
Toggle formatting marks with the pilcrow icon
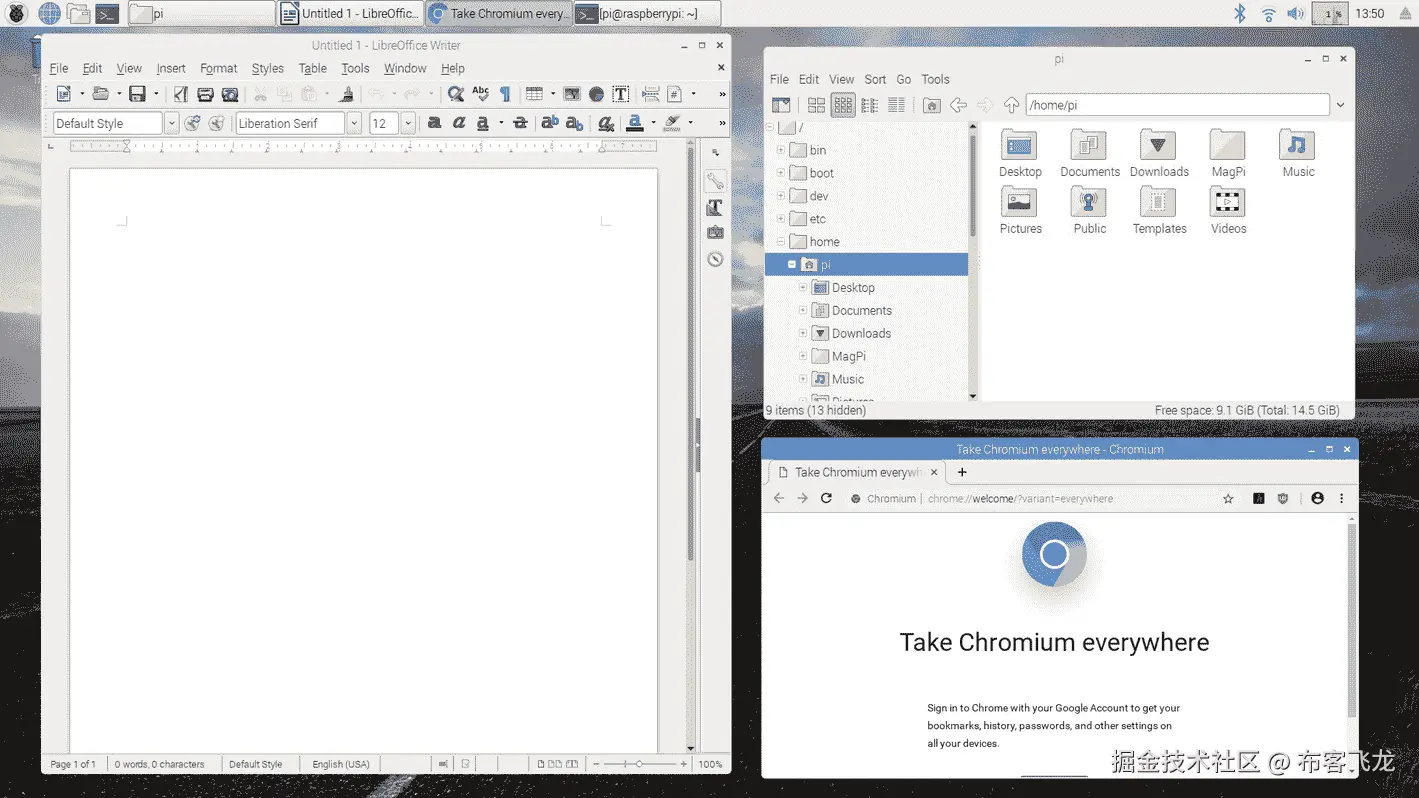[x=505, y=94]
